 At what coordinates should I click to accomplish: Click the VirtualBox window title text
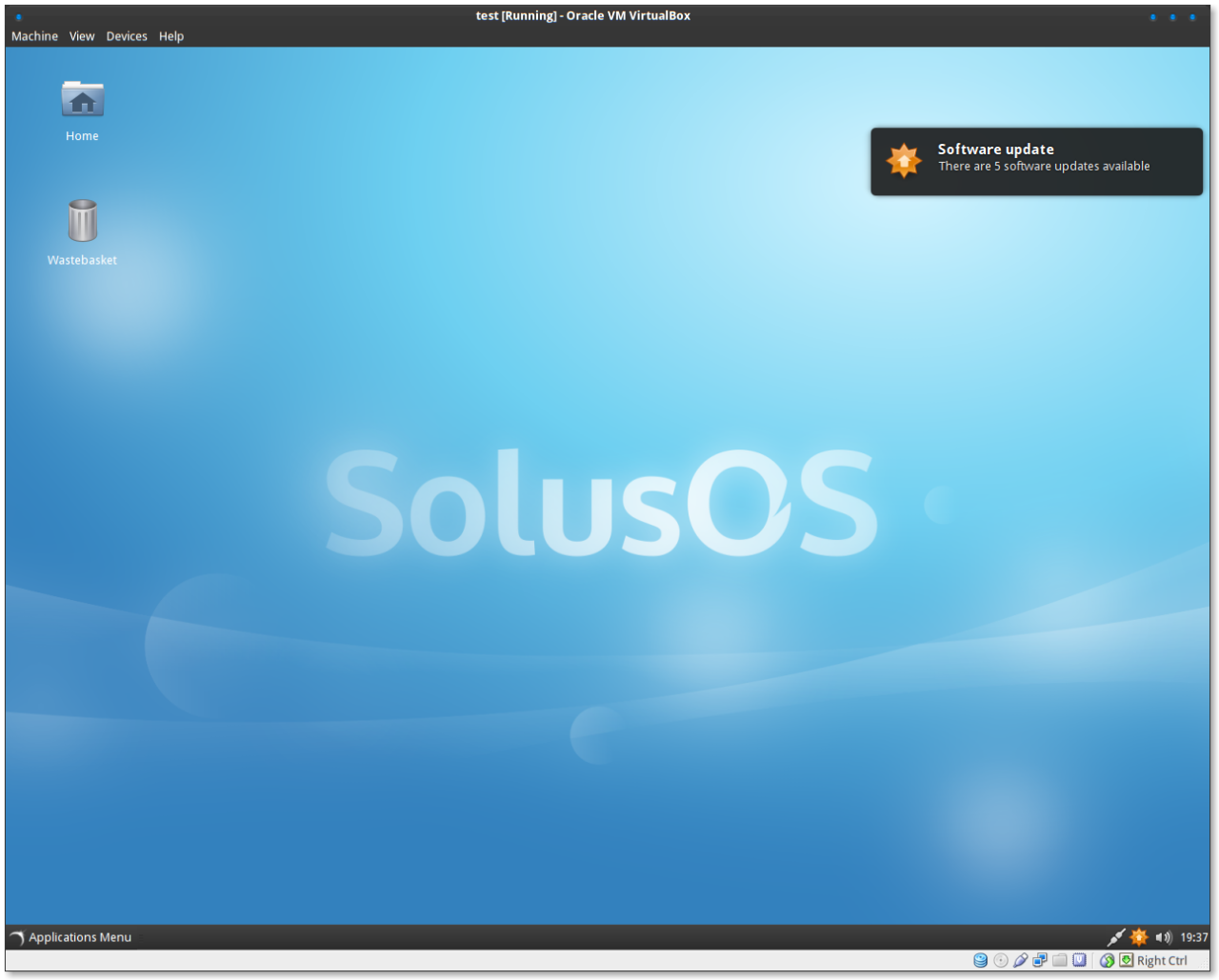click(583, 15)
